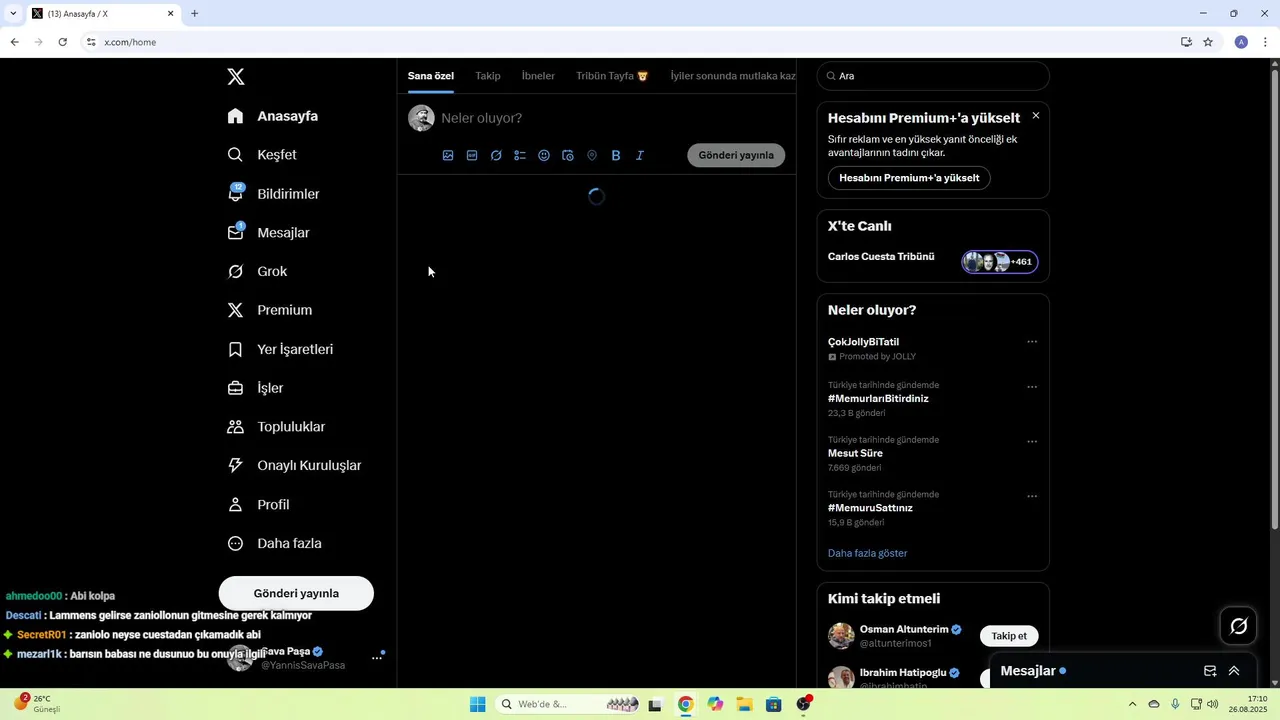Switch to İyiler sonunda mutlaka kaz tab

733,76
